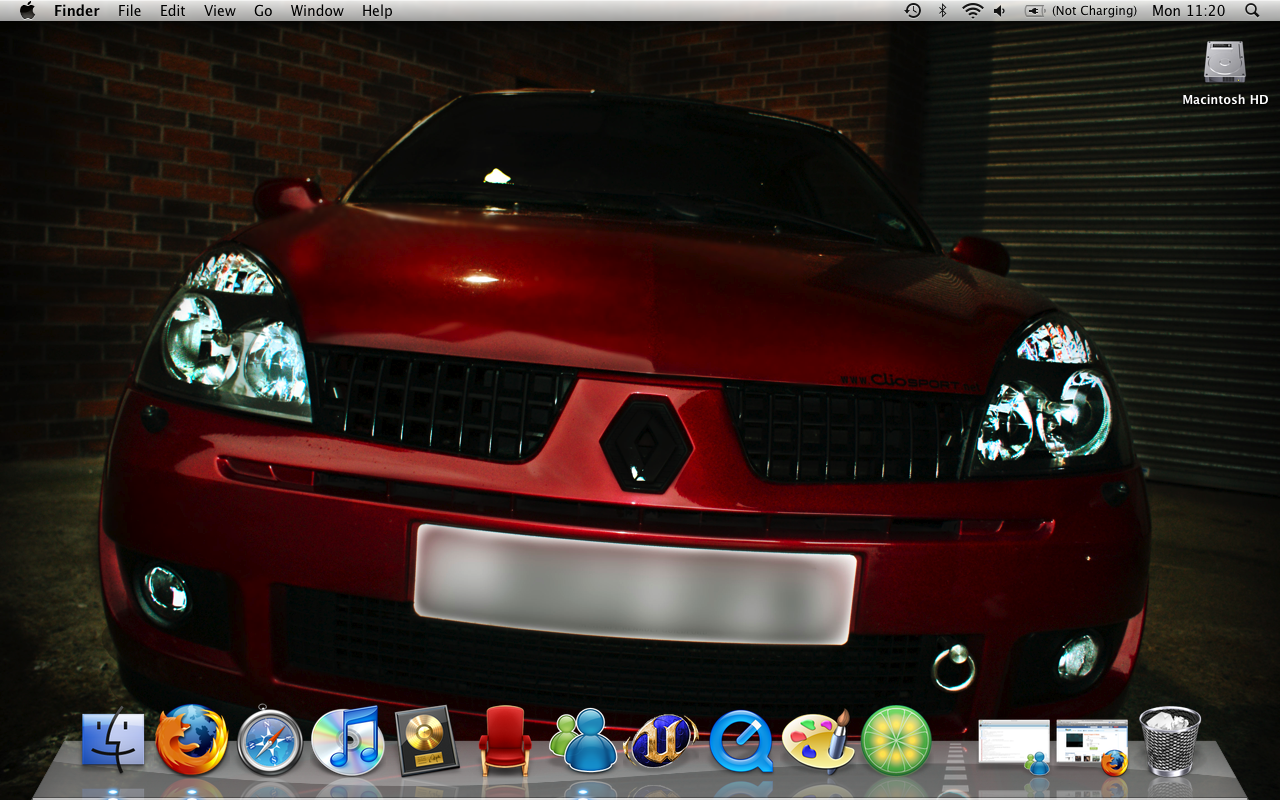Viewport: 1280px width, 800px height.
Task: Expand the battery Not Charging menu
Action: pos(1081,11)
